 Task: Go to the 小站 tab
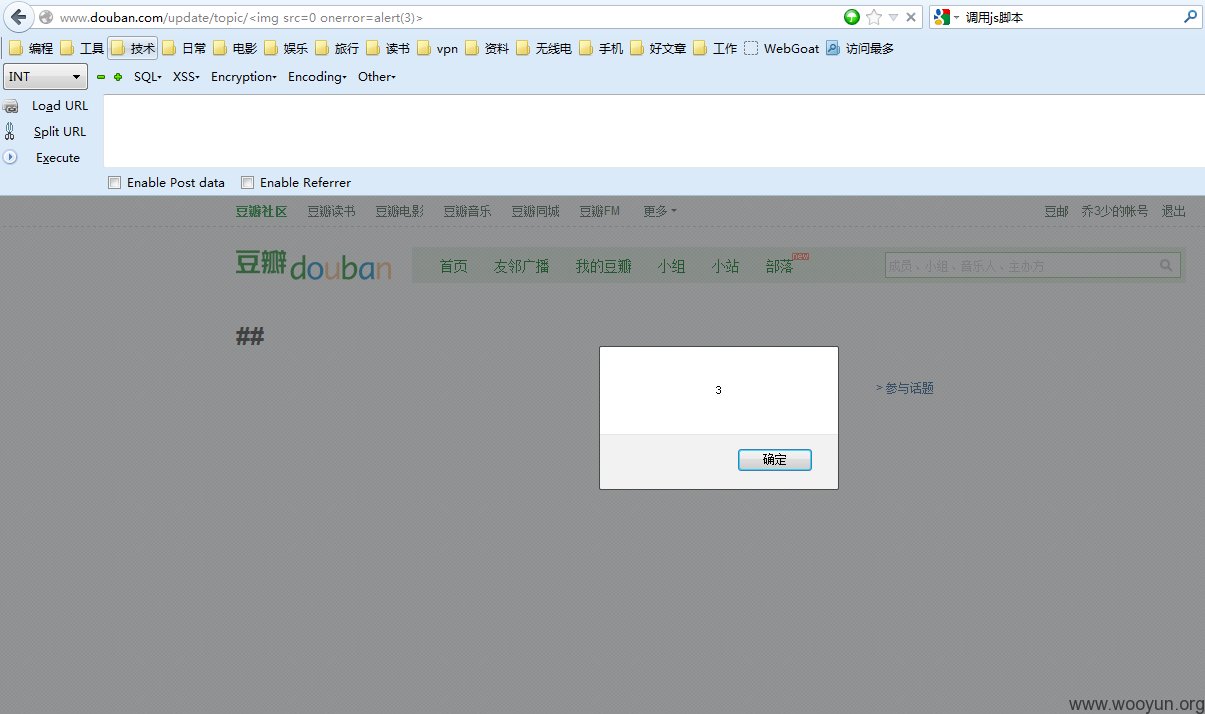725,266
